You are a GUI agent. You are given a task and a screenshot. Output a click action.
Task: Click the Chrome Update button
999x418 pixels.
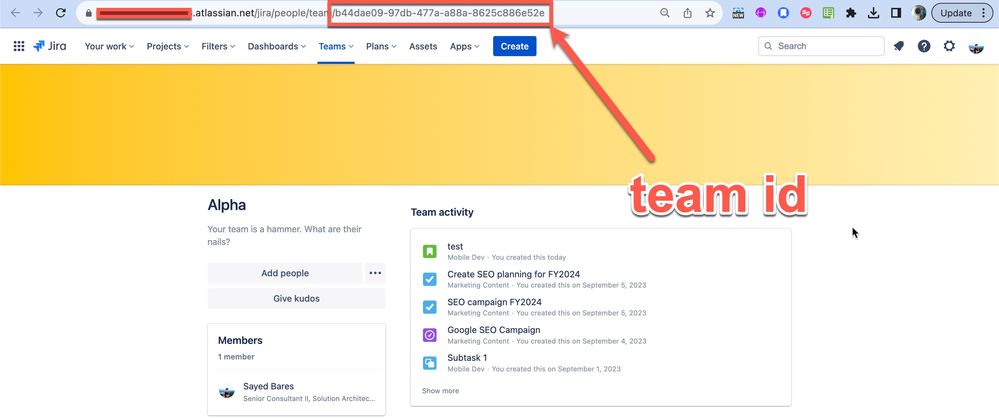tap(962, 13)
